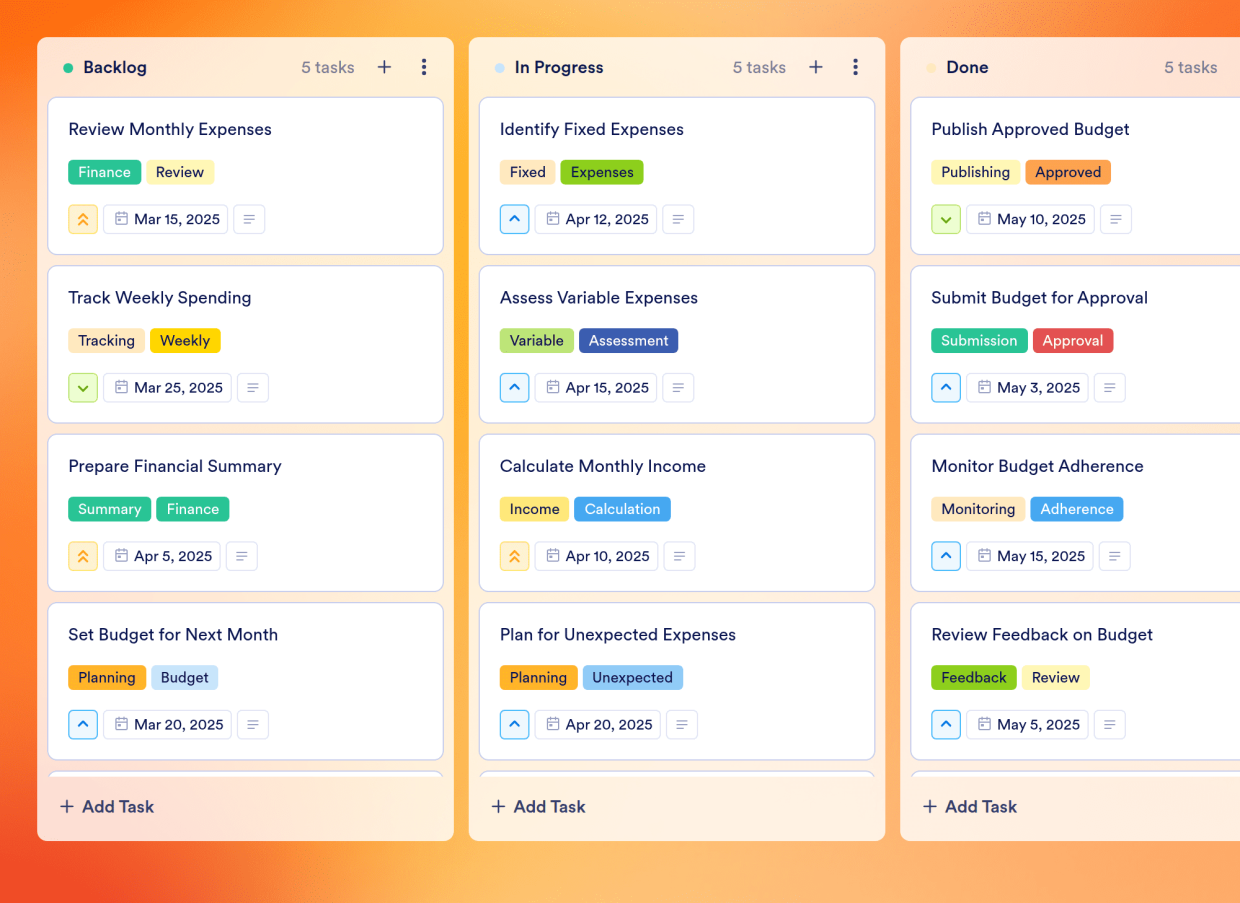
Task: Click Add Task in In Progress column
Action: pyautogui.click(x=539, y=806)
